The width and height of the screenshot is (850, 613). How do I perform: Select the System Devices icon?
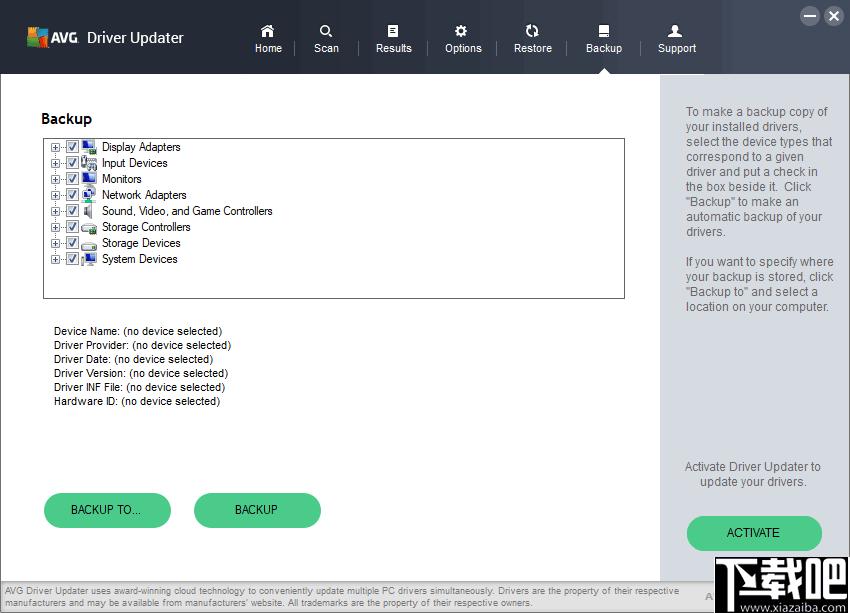[89, 259]
